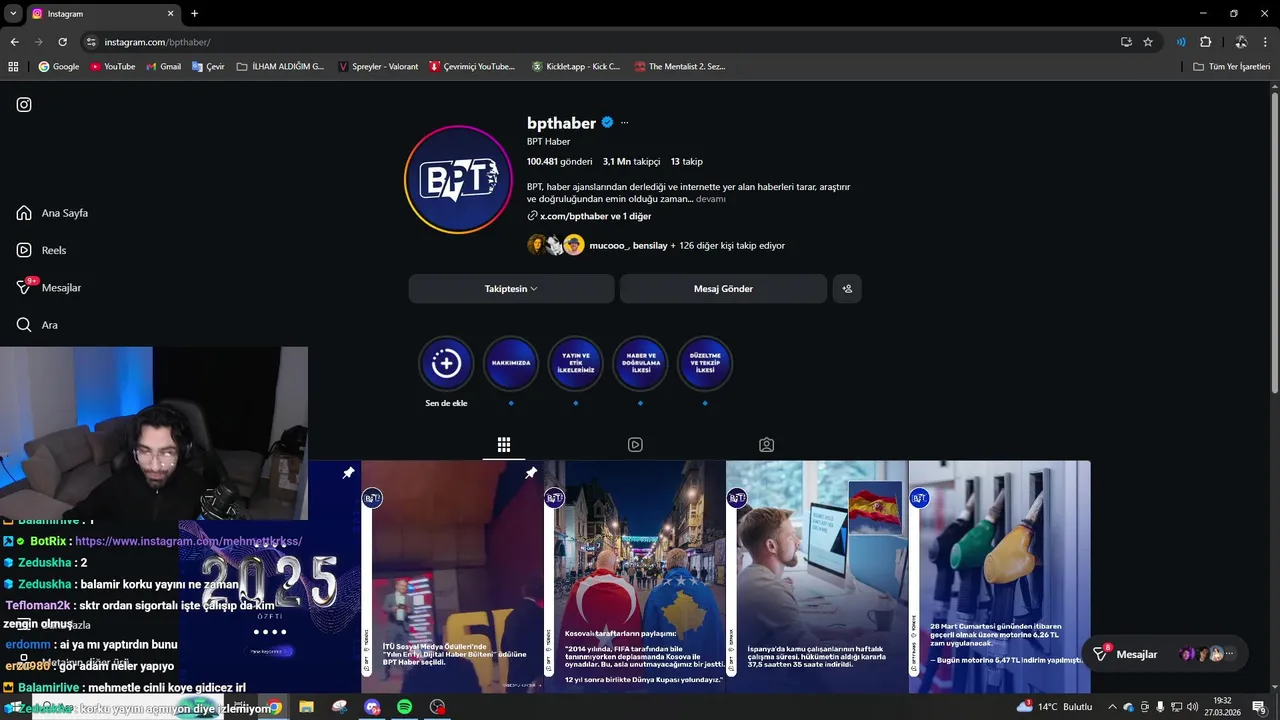Open the bpthaber profile picture
The width and height of the screenshot is (1280, 720).
point(458,180)
